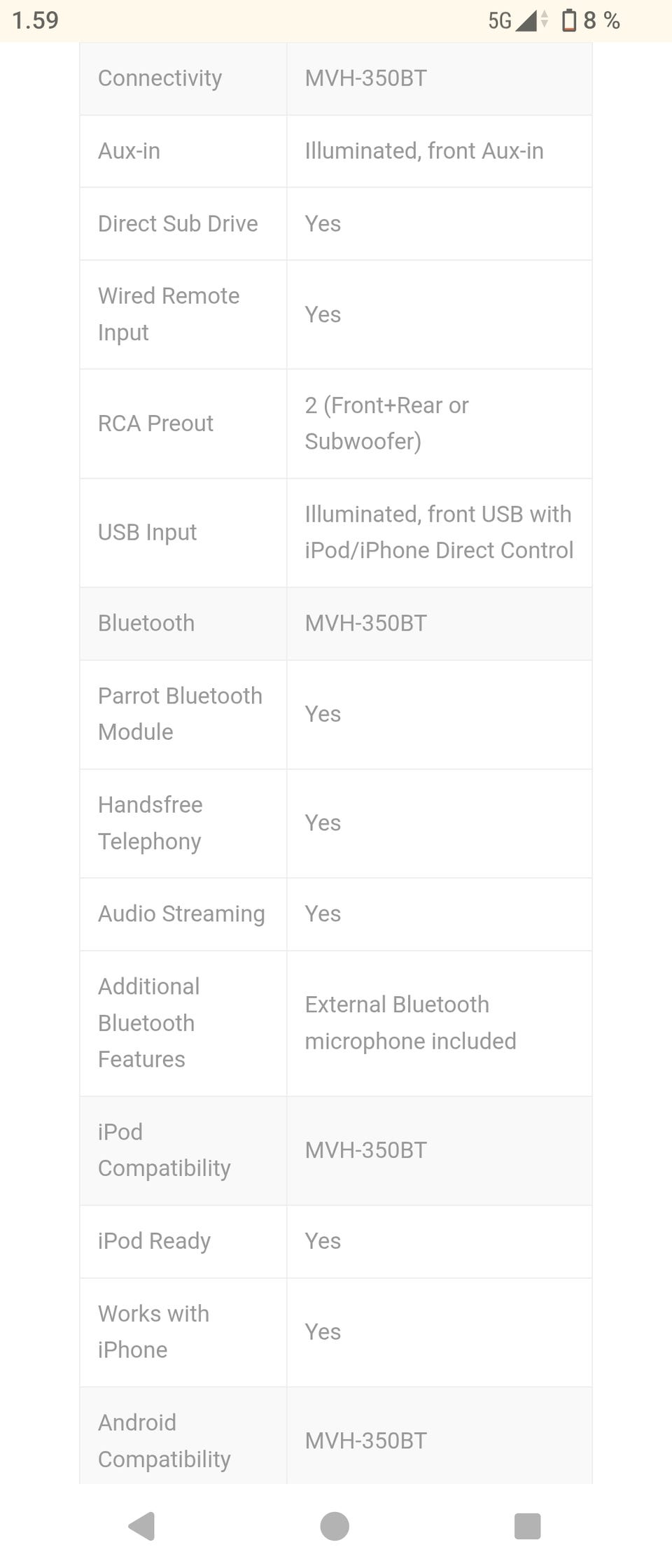Open recent apps with square button
The height and width of the screenshot is (1568, 672).
click(527, 1526)
